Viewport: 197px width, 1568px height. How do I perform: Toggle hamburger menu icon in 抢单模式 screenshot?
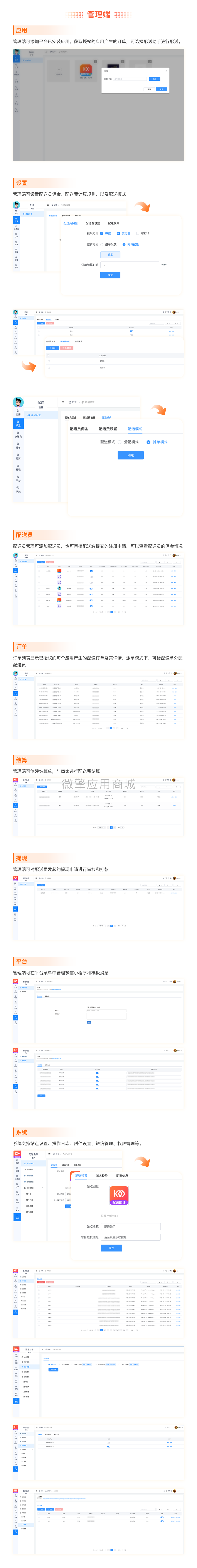pyautogui.click(x=63, y=402)
